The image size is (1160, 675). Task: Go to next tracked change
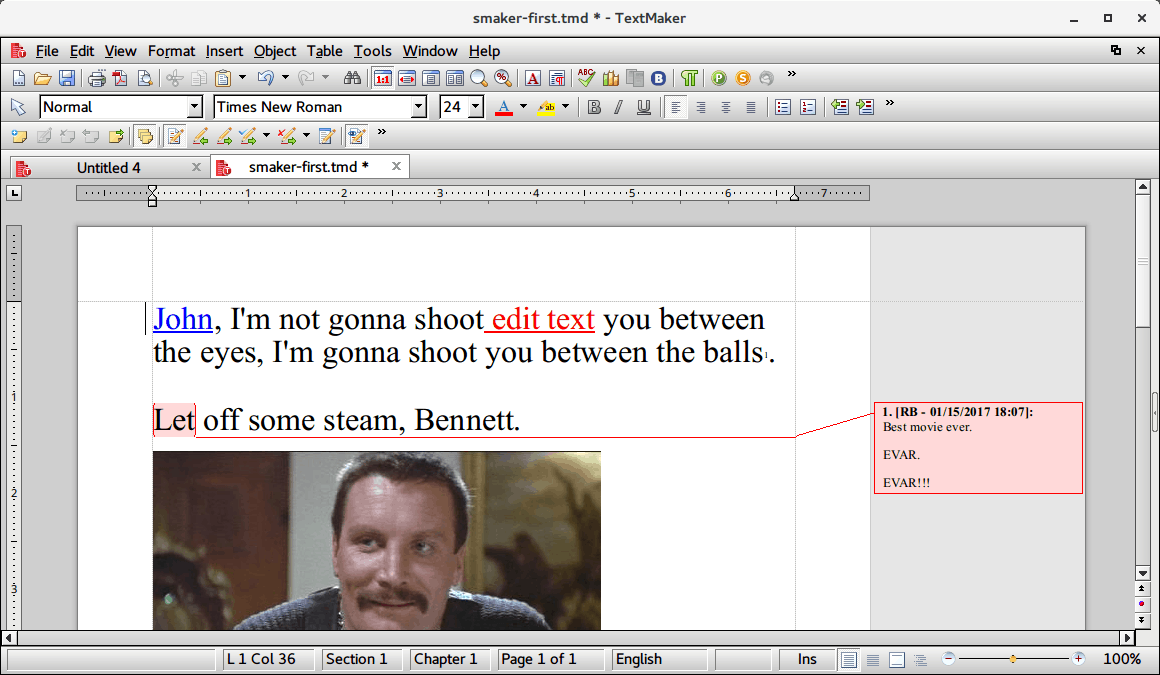tap(225, 136)
